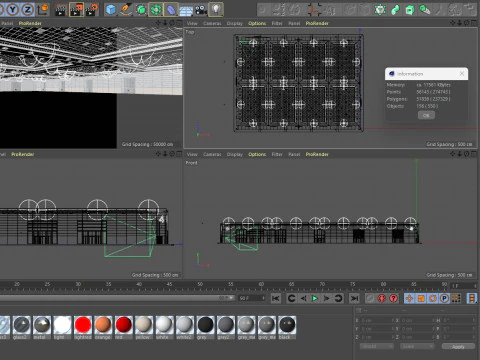Click the green MoGraph cloner icon
The height and width of the screenshot is (360, 480).
pos(380,10)
